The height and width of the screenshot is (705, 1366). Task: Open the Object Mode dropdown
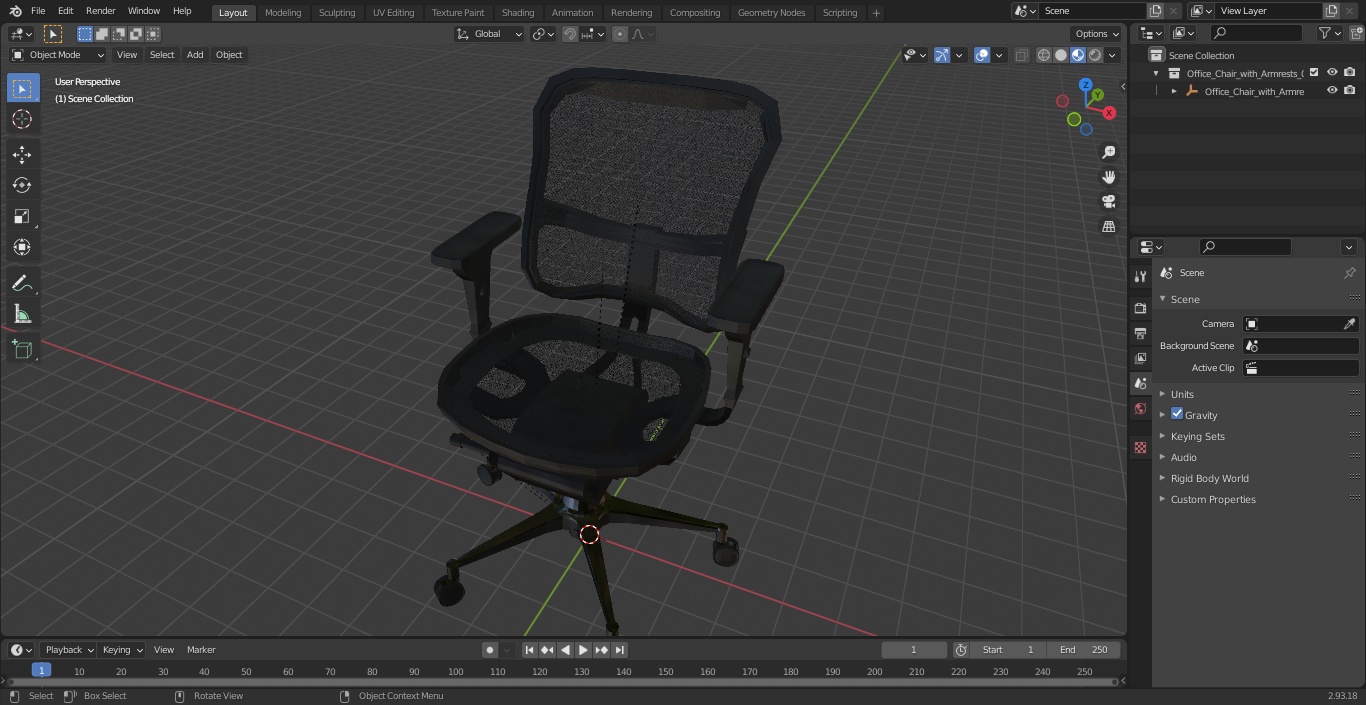tap(57, 55)
